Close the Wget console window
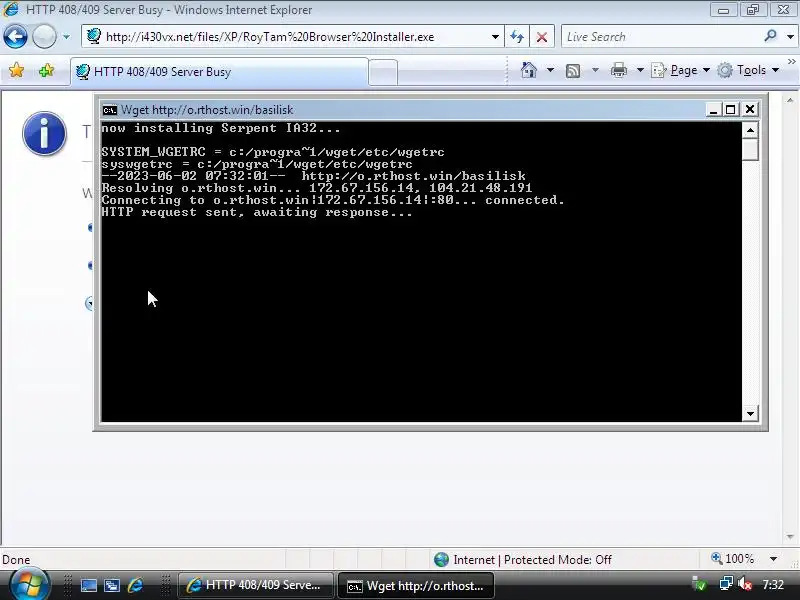800x600 pixels. [750, 110]
